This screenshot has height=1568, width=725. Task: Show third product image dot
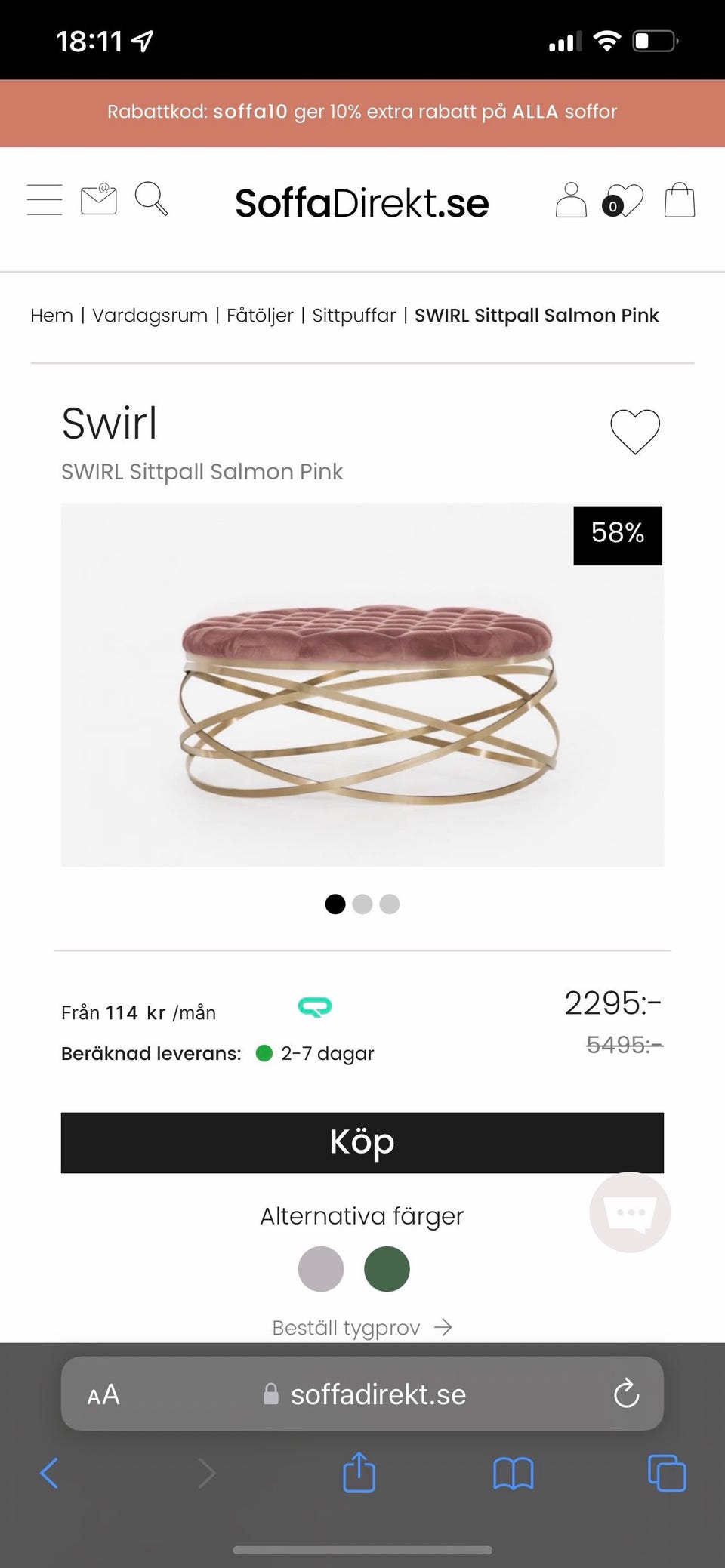click(x=390, y=904)
